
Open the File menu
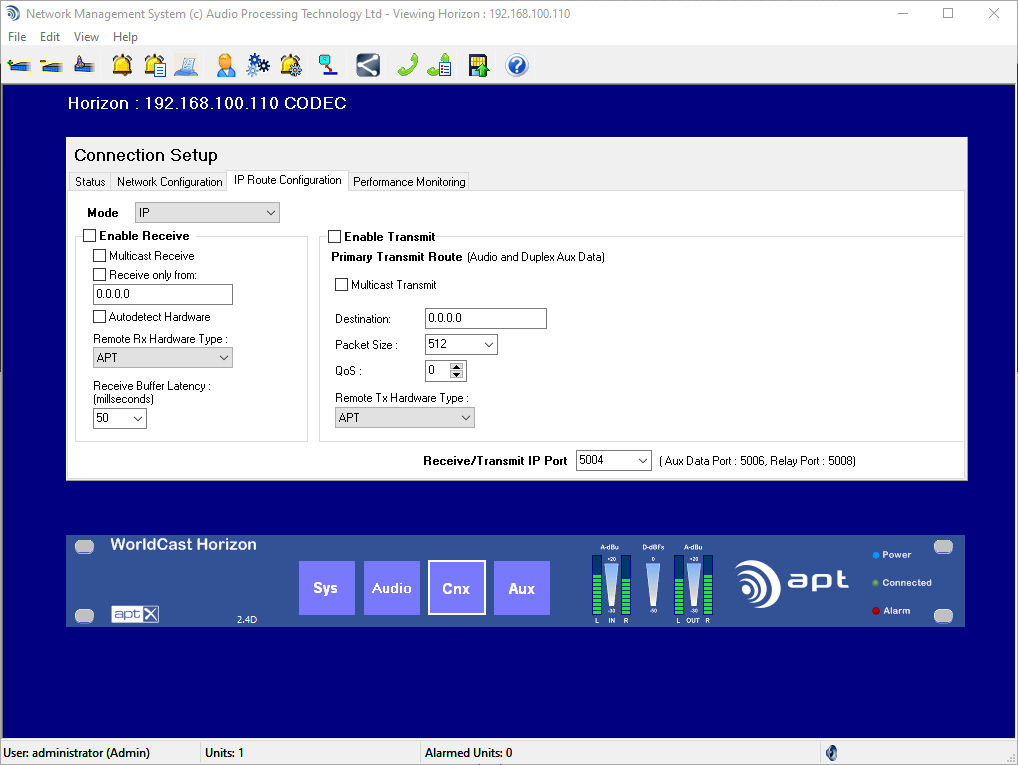[x=17, y=37]
